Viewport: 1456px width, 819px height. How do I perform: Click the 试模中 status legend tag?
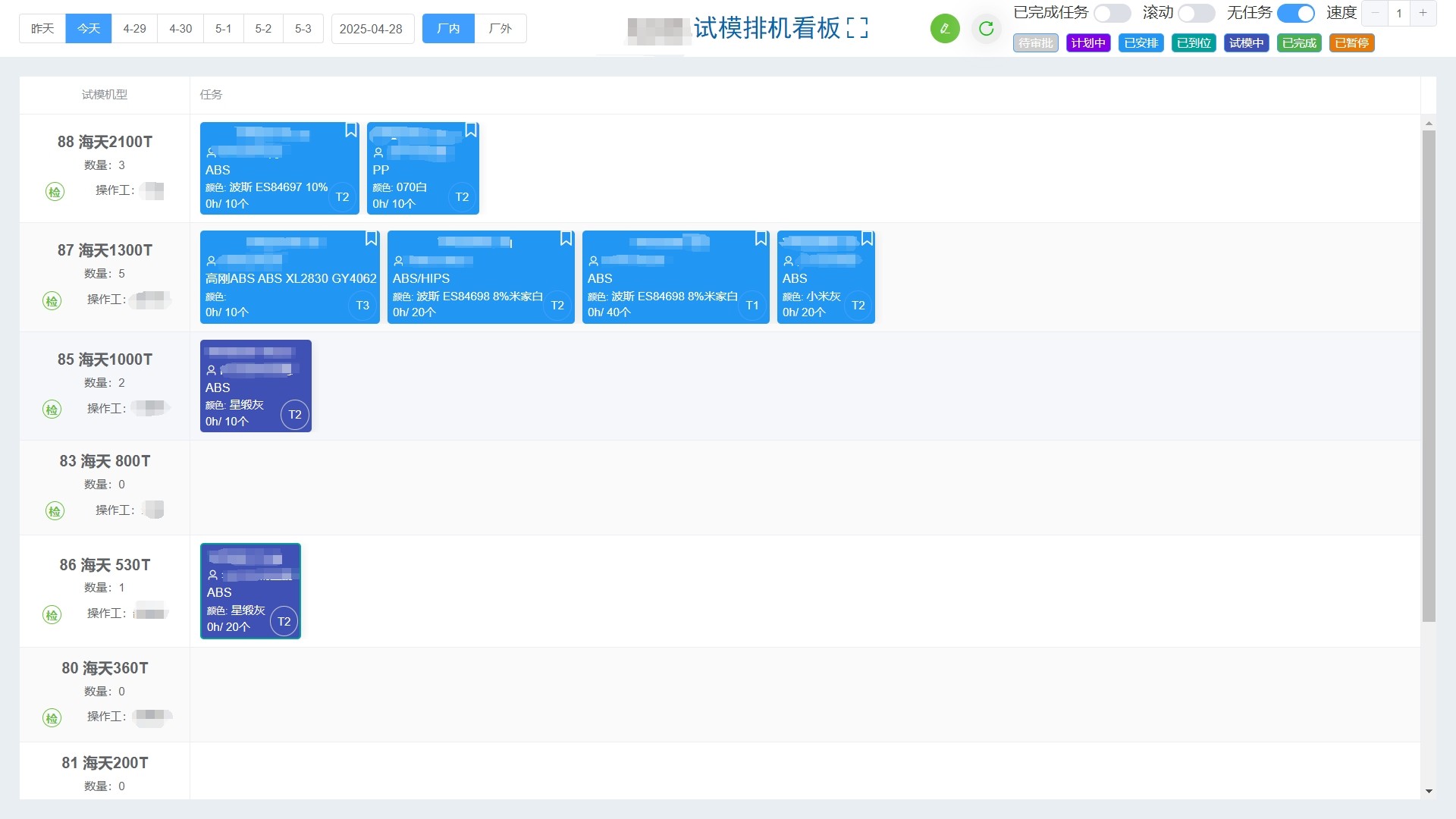click(1246, 43)
